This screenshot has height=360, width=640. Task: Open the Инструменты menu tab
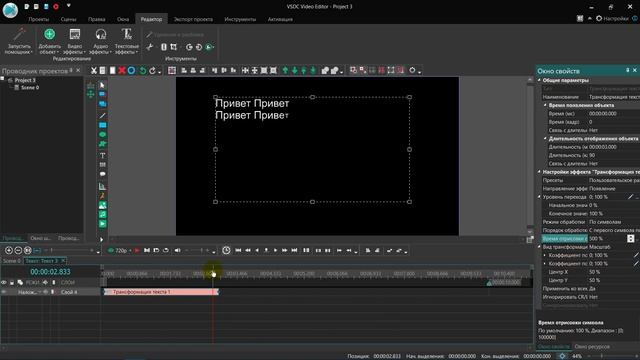[240, 19]
